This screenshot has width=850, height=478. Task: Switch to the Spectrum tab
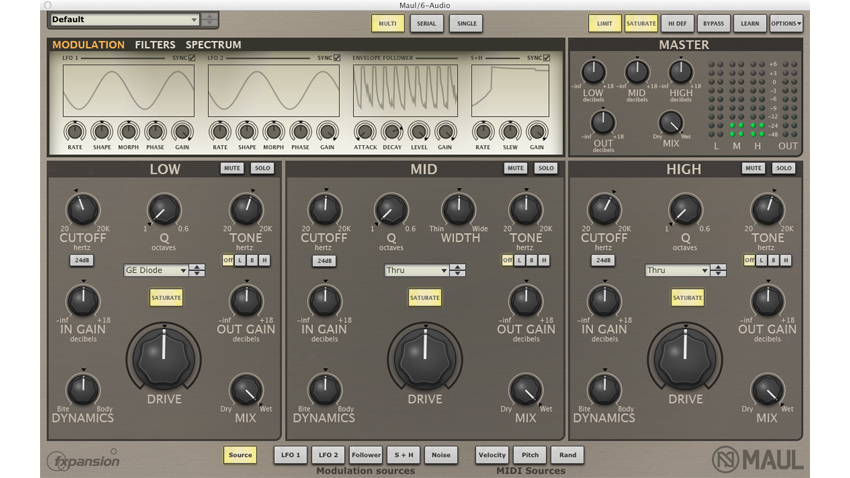tap(213, 44)
